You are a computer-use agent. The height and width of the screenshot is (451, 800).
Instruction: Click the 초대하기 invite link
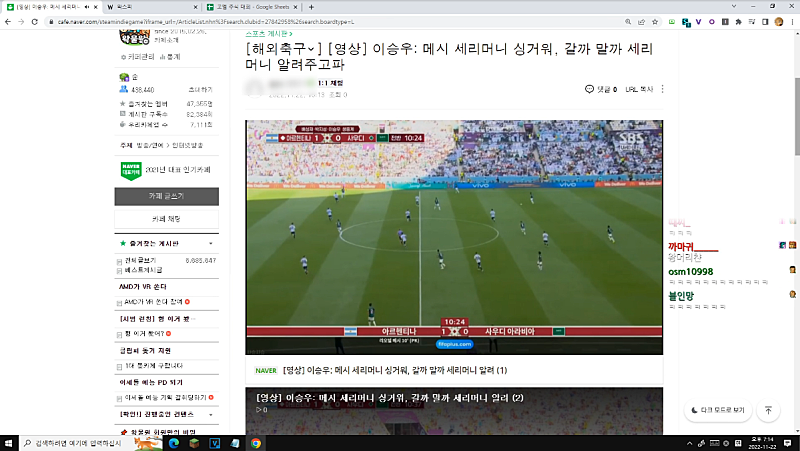coord(200,90)
